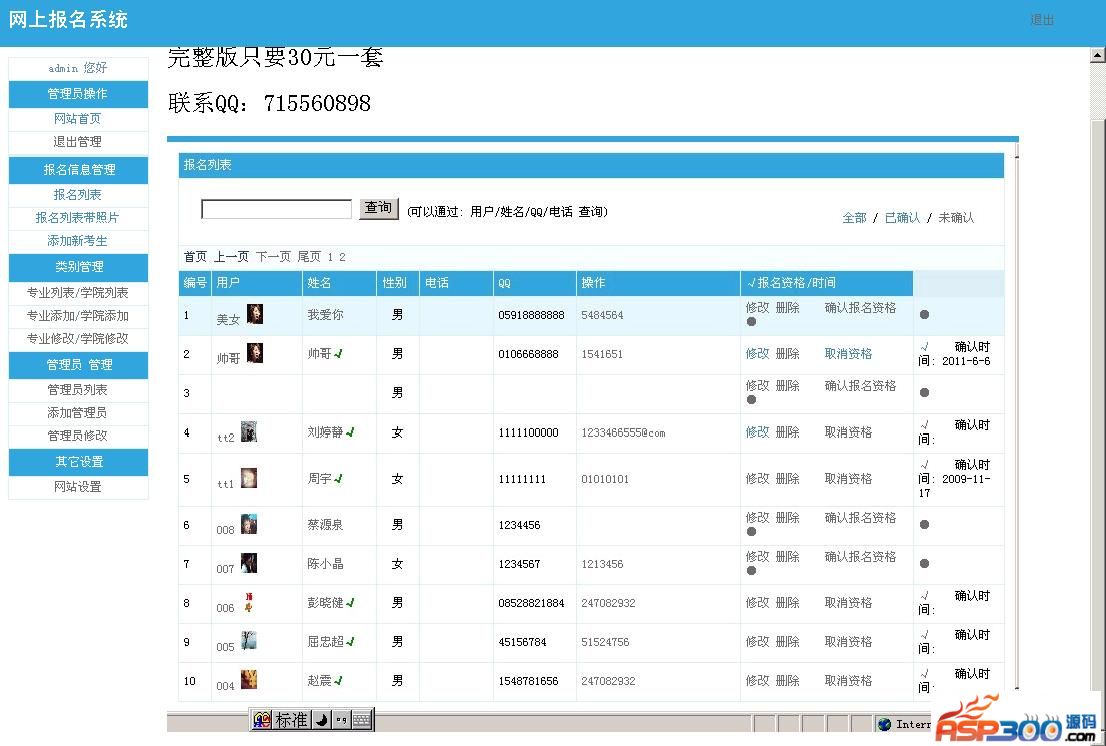The width and height of the screenshot is (1106, 746).
Task: Click 修改 for 我爱你 row
Action: pyautogui.click(x=758, y=308)
